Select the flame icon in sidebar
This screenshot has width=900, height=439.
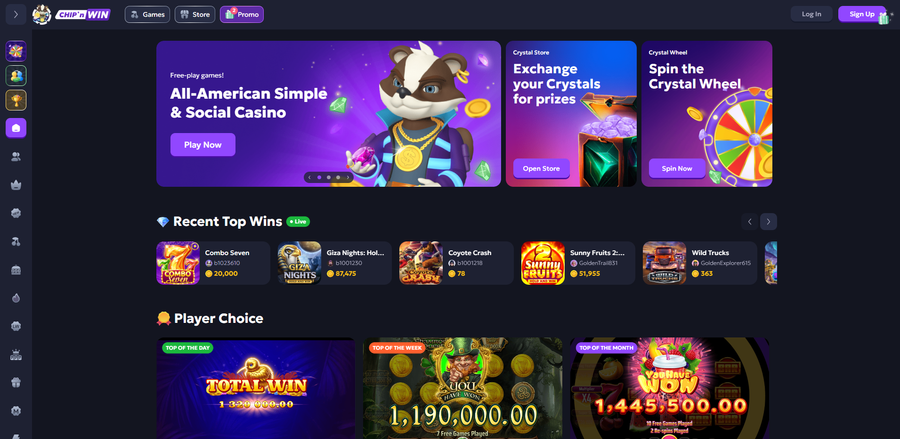pyautogui.click(x=16, y=298)
